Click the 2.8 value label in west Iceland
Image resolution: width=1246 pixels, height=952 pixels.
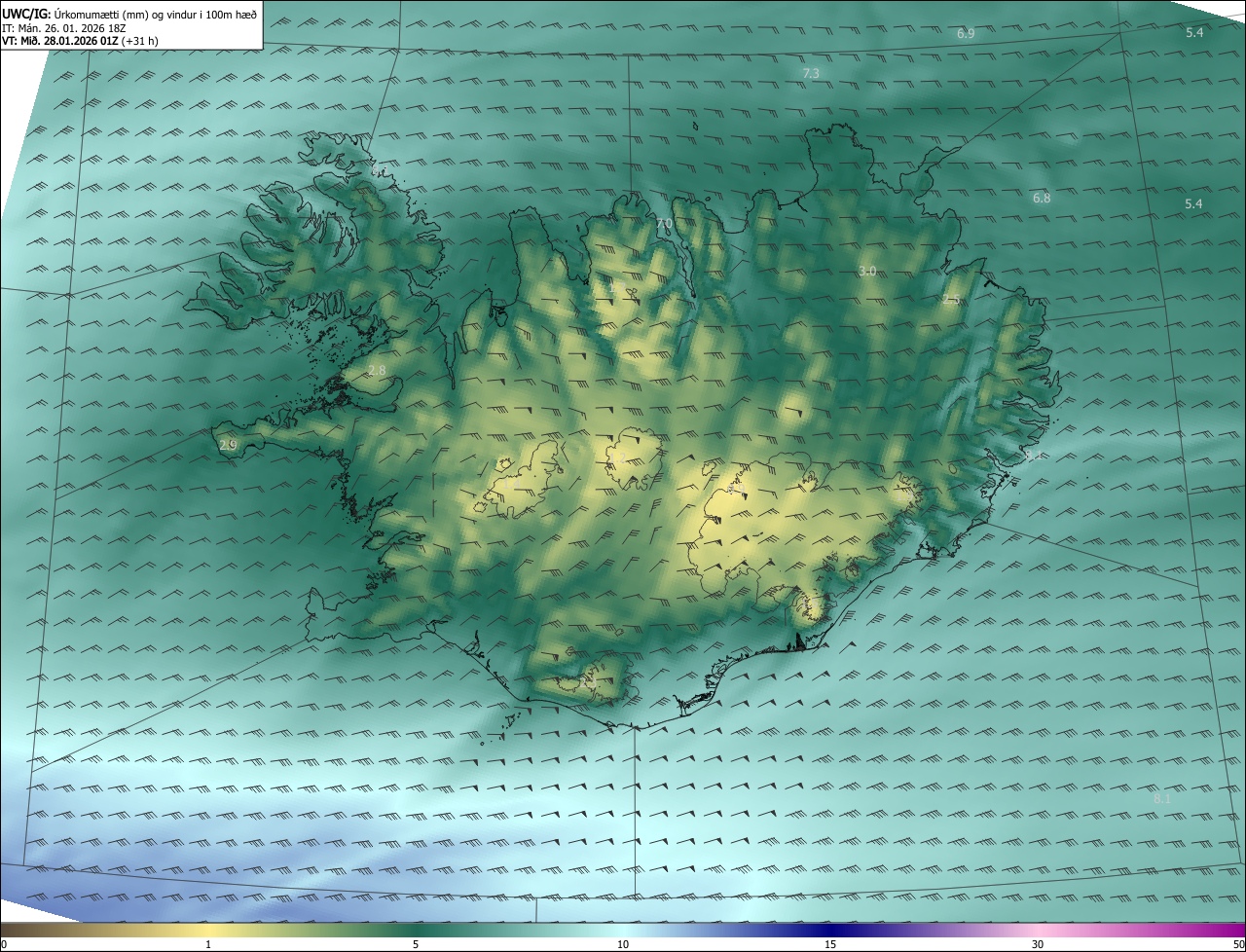pyautogui.click(x=377, y=370)
